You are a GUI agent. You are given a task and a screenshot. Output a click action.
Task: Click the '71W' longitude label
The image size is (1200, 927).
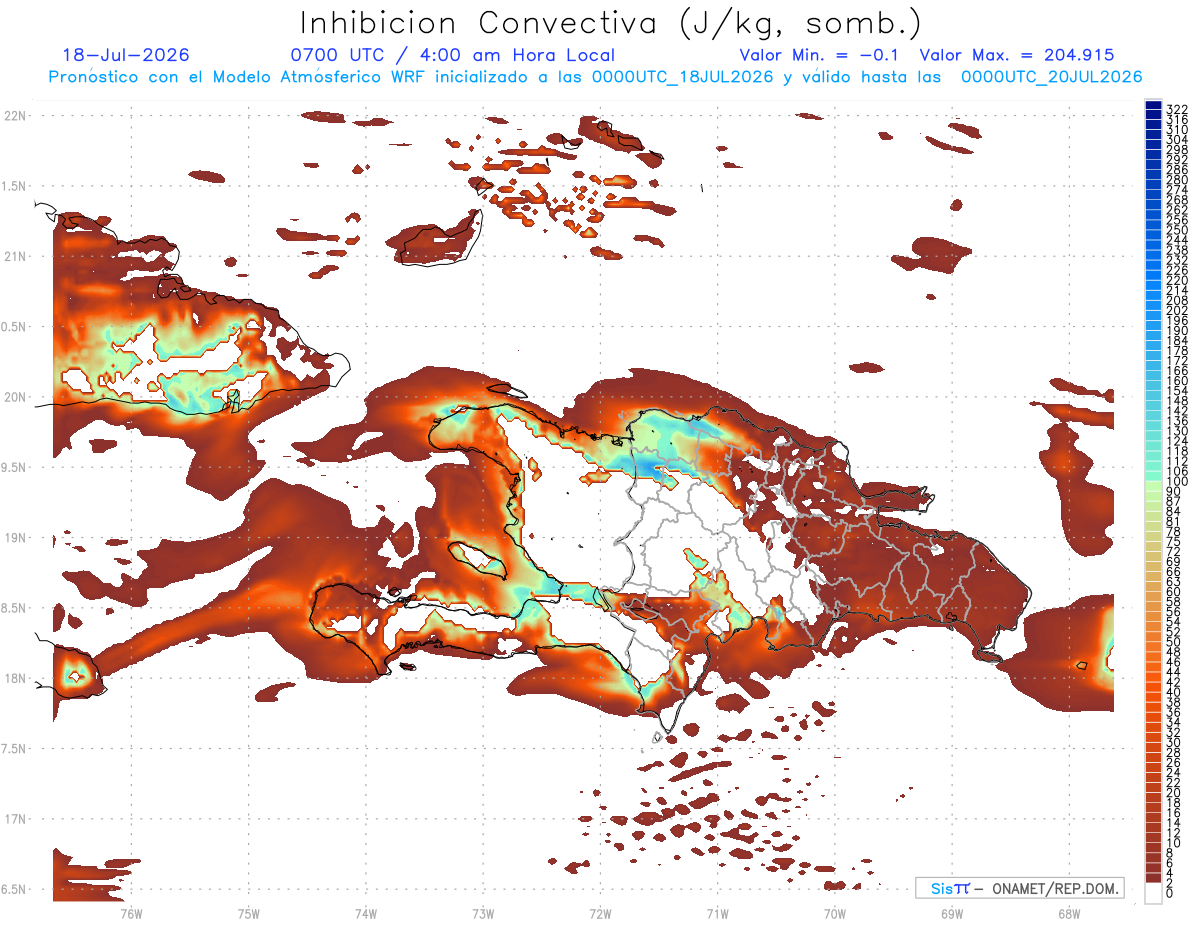click(x=717, y=913)
